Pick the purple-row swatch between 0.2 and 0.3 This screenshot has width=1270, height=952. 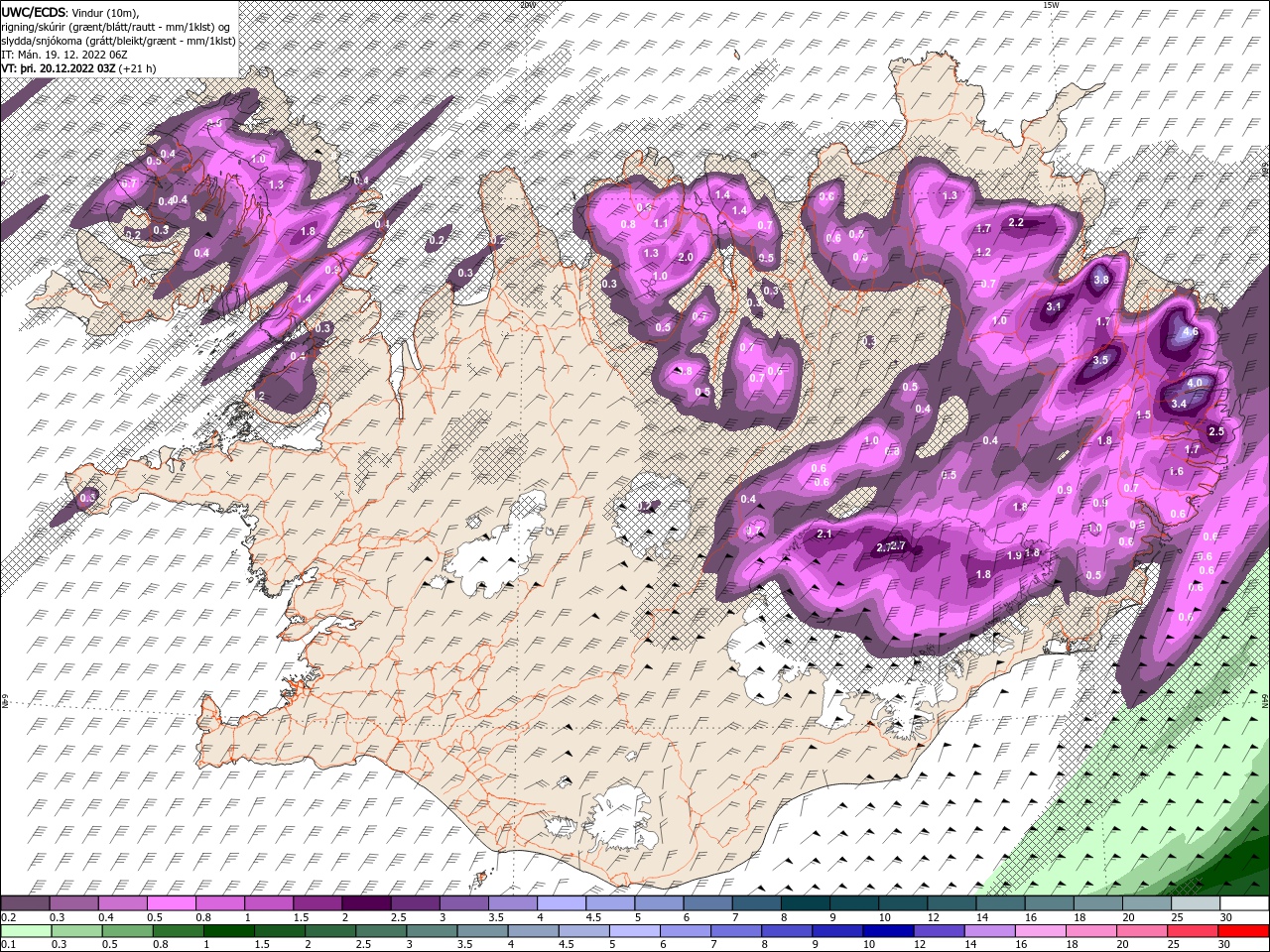[25, 903]
